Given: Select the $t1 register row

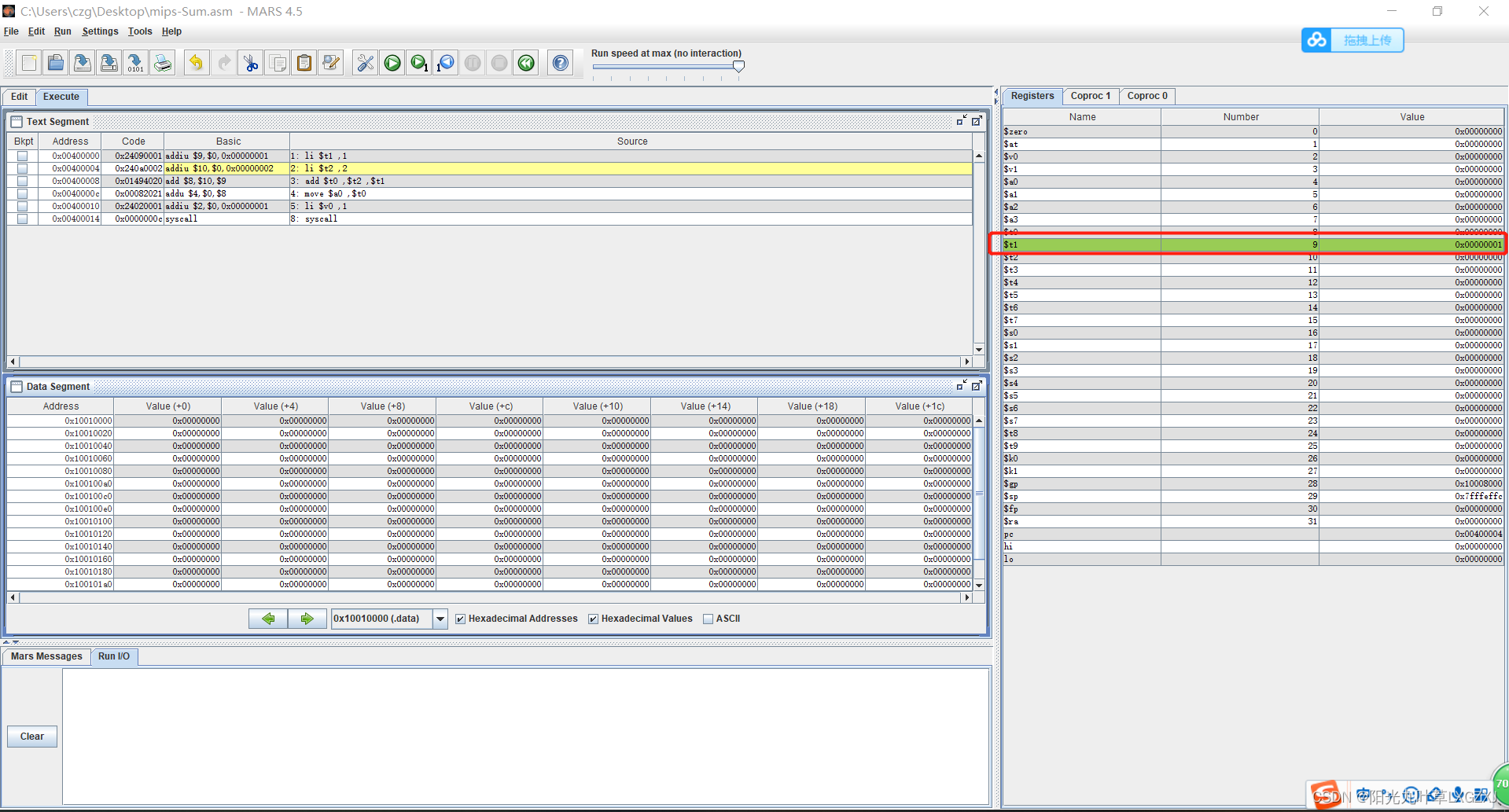Looking at the screenshot, I should 1253,244.
